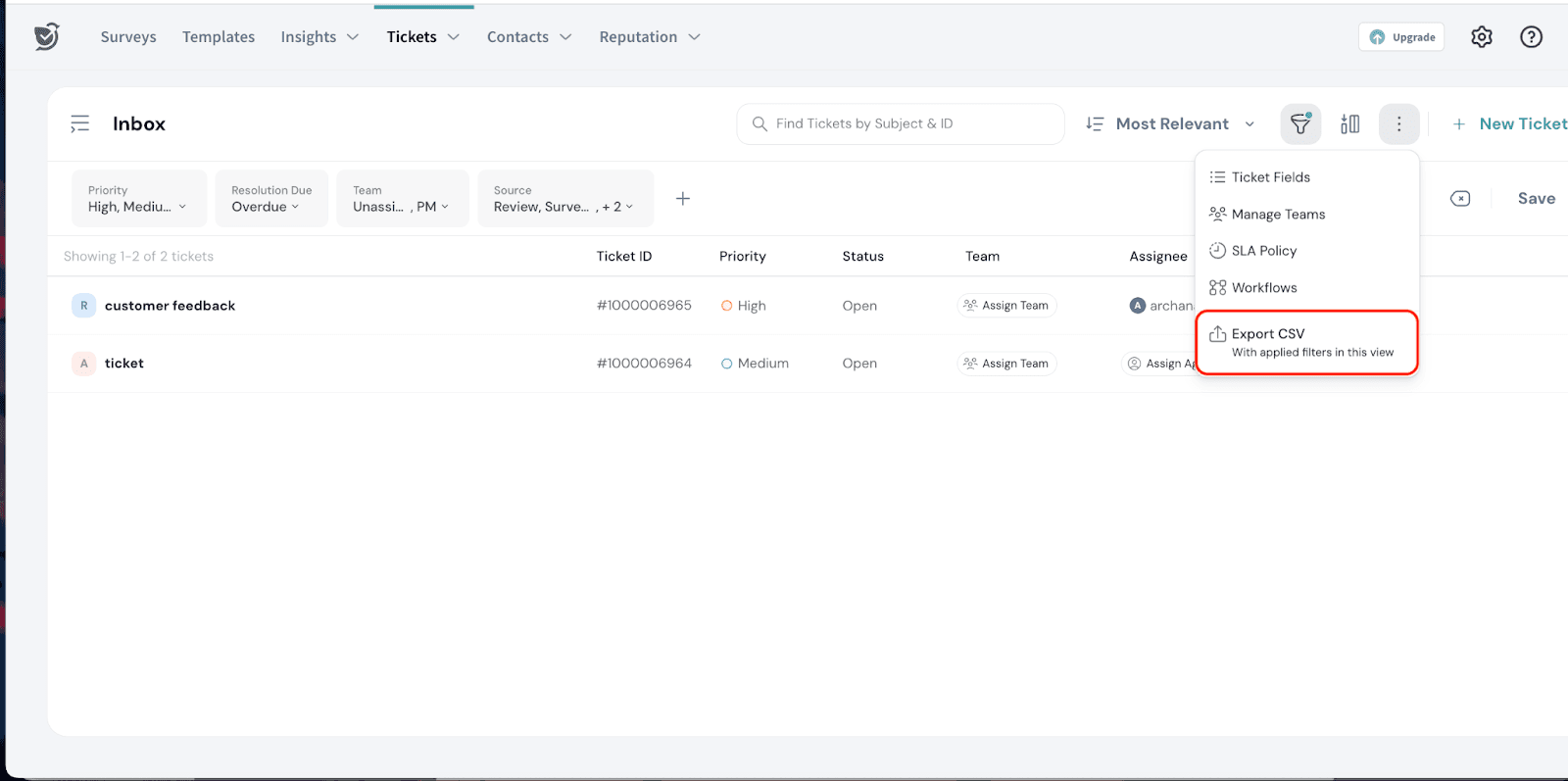
Task: Open the settings gear icon
Action: 1481,37
